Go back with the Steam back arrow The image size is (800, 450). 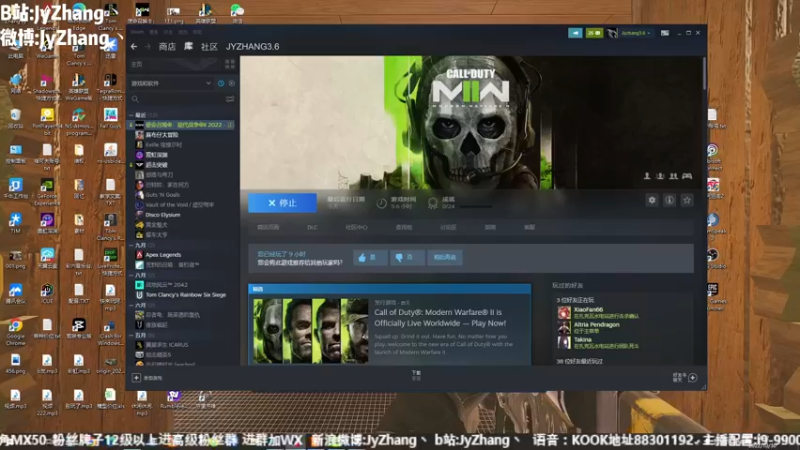pos(134,46)
